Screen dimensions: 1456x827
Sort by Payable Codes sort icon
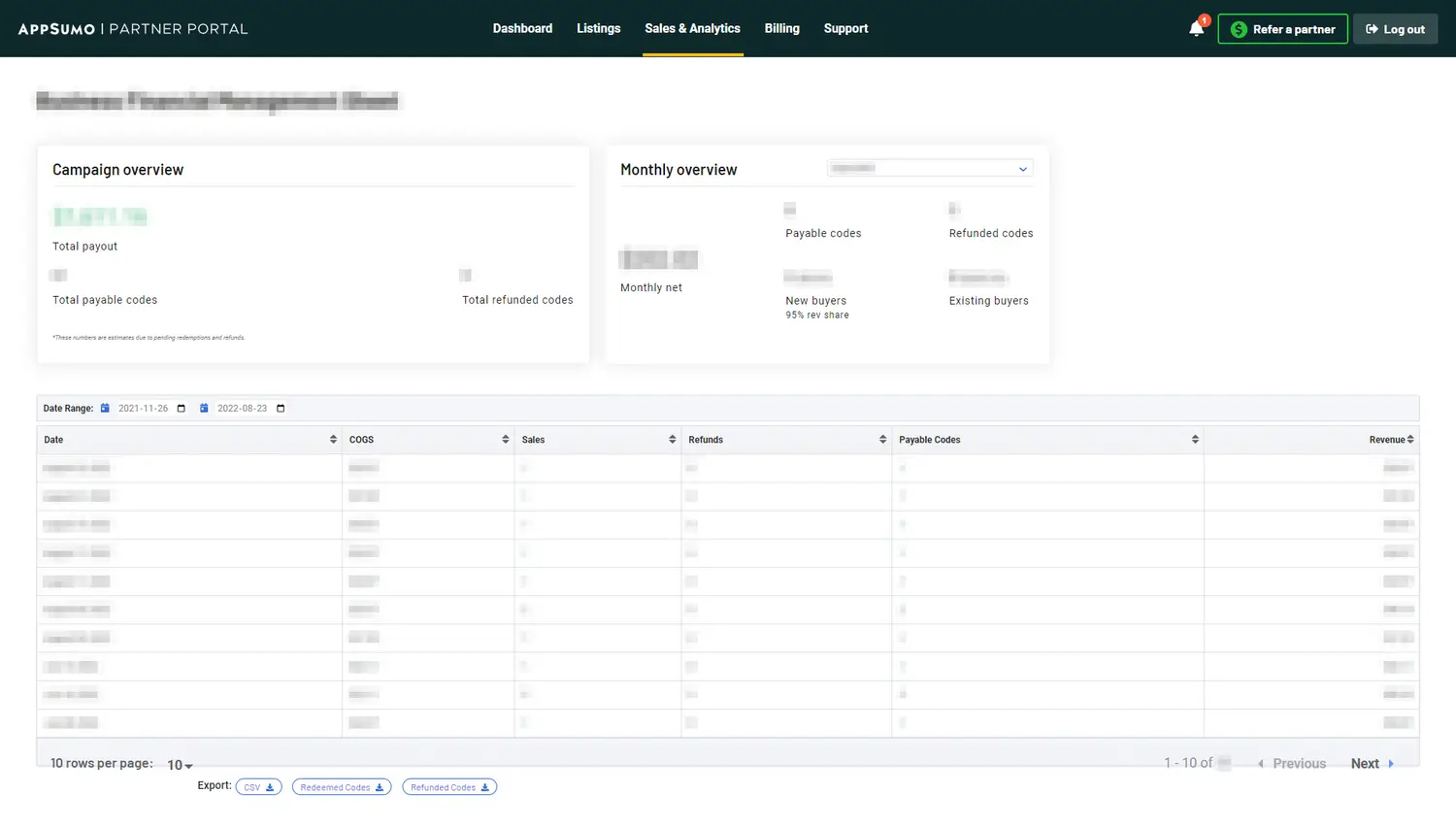pos(1195,440)
